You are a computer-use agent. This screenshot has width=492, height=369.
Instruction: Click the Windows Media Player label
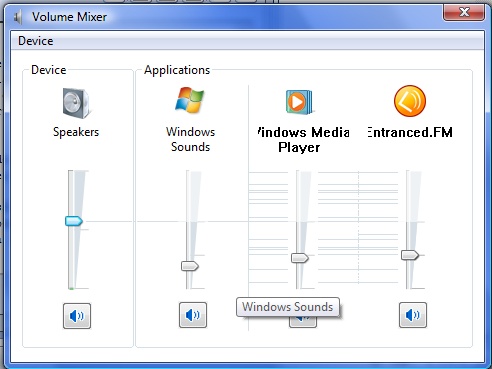click(303, 140)
